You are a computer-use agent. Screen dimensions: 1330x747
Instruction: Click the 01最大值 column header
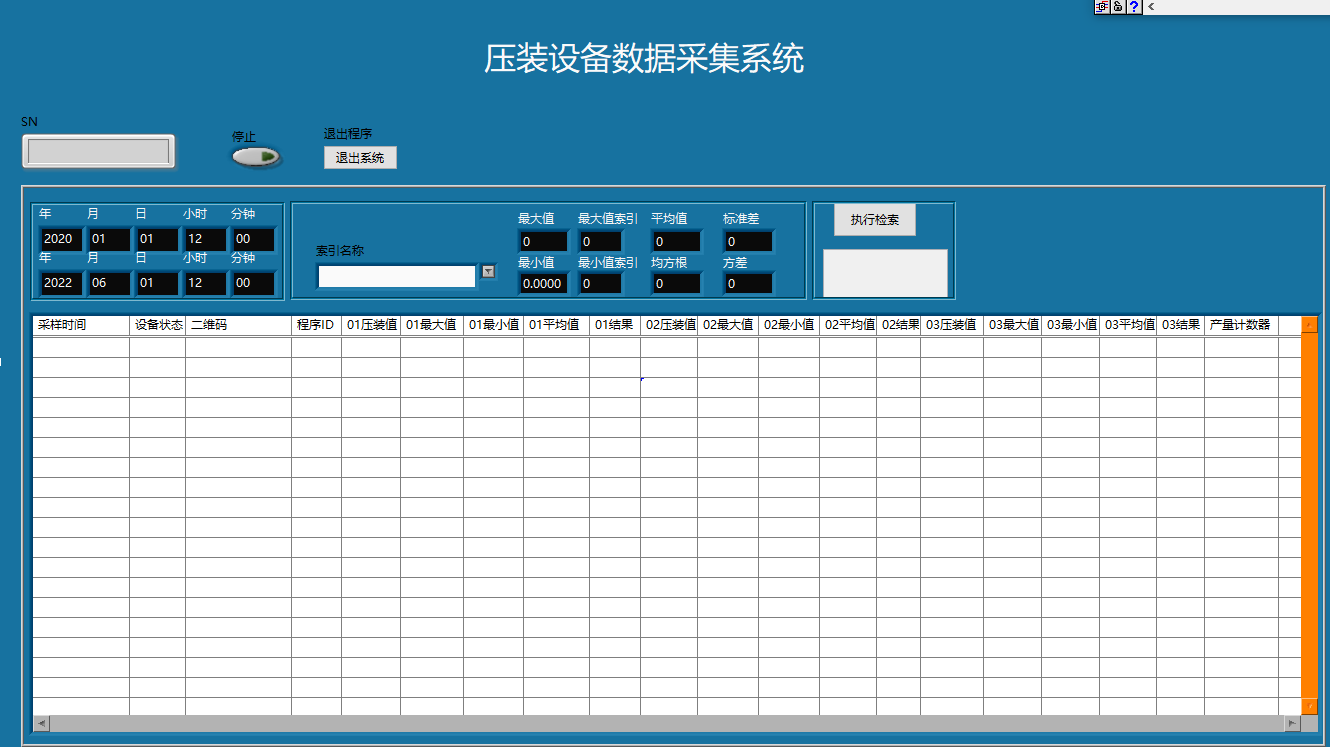tap(432, 325)
